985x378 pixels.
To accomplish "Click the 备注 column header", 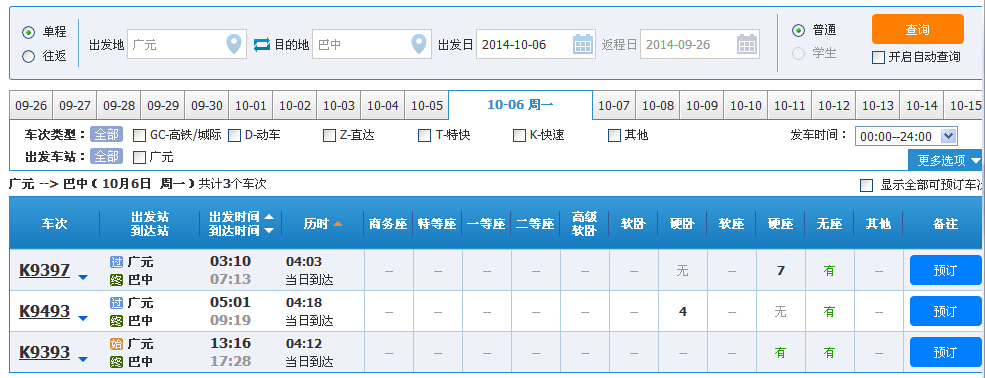I will (x=945, y=224).
